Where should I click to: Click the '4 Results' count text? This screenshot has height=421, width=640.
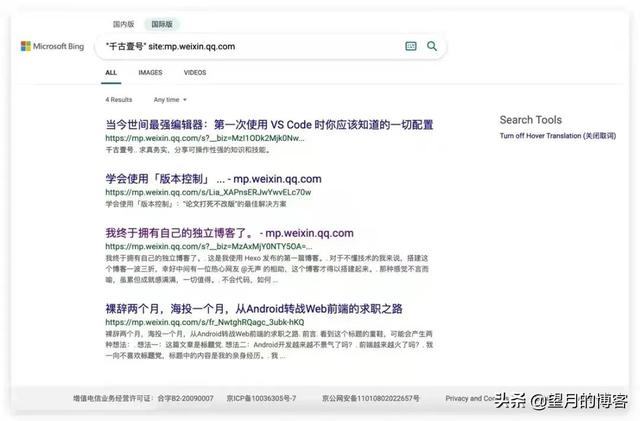[x=118, y=100]
